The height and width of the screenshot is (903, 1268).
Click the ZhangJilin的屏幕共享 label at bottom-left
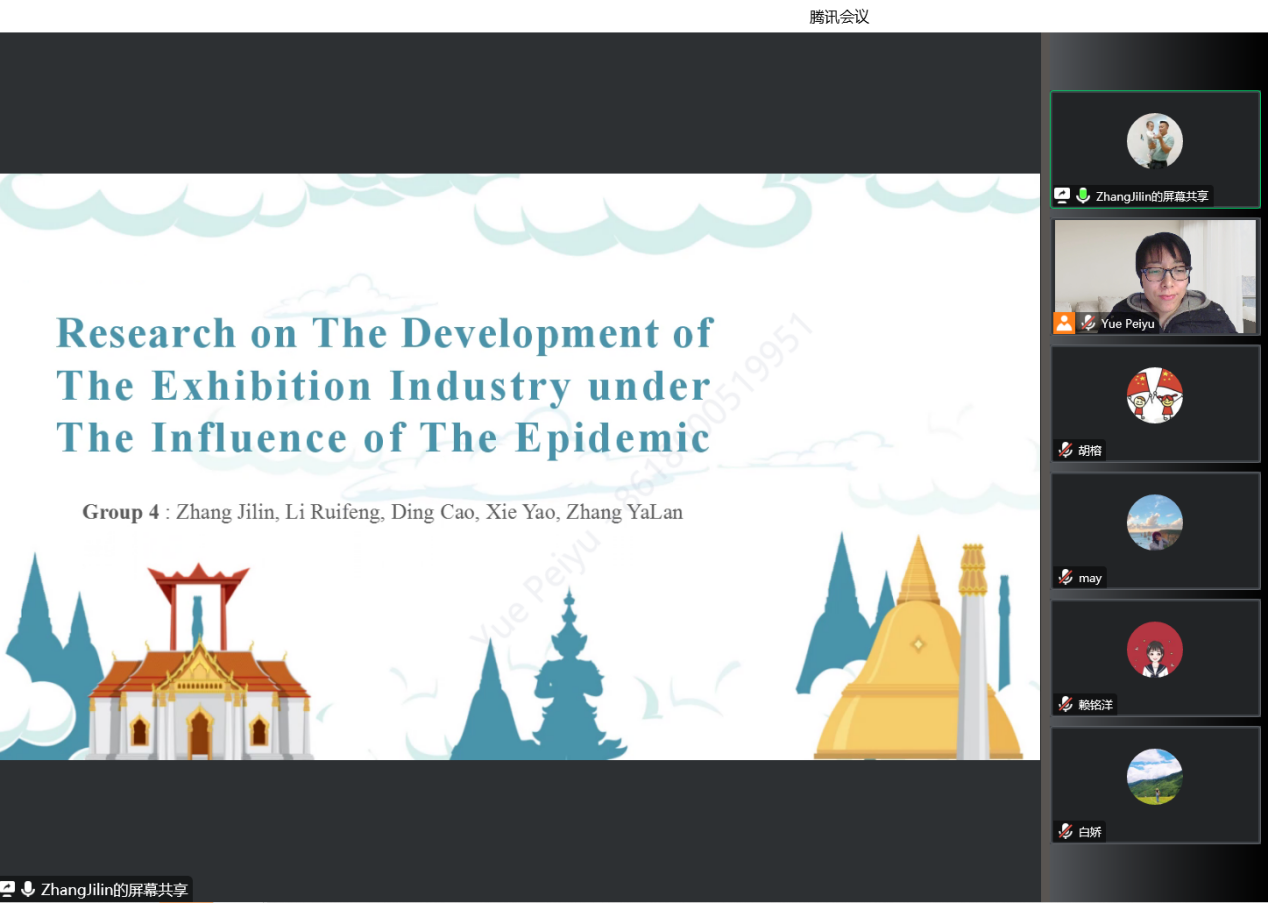(114, 889)
